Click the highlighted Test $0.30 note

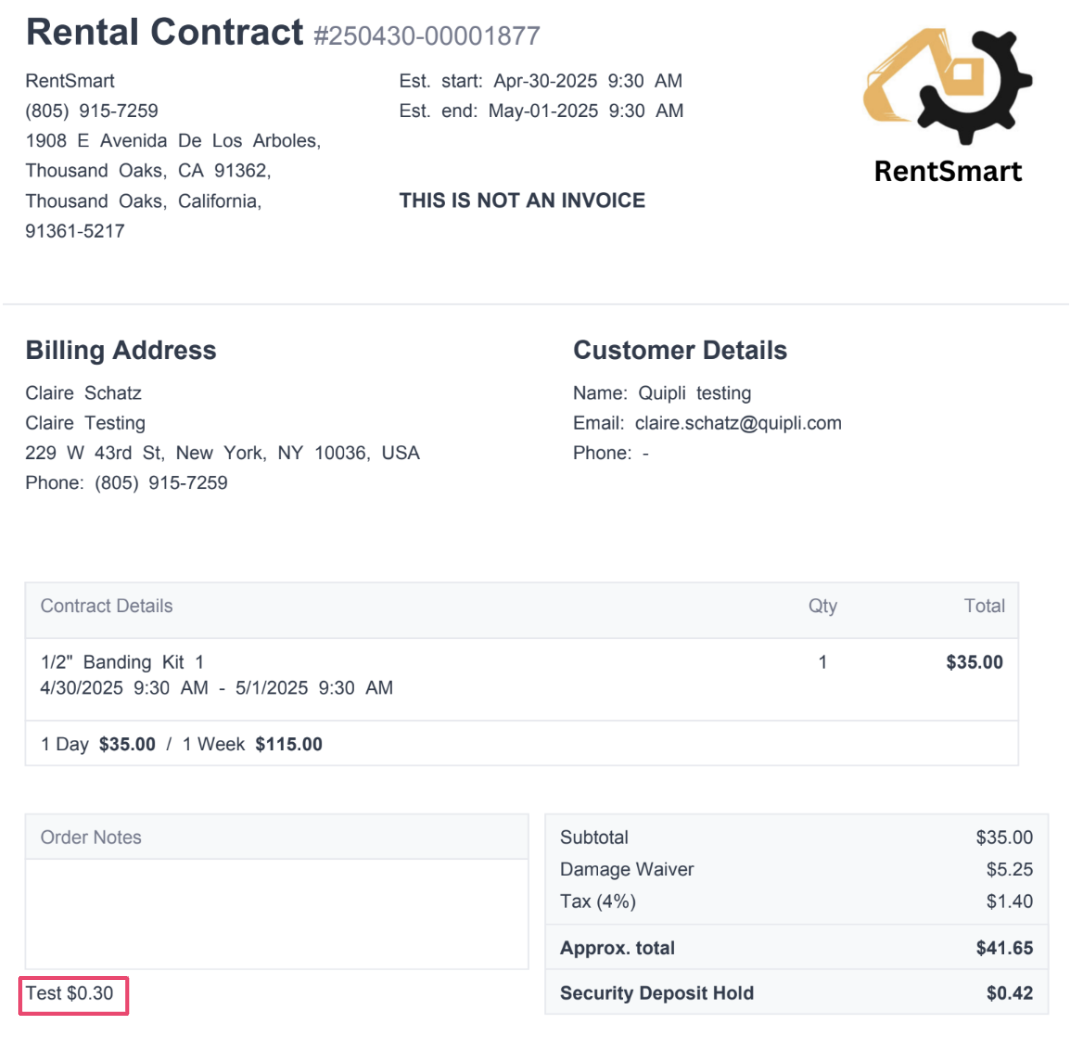click(x=73, y=995)
